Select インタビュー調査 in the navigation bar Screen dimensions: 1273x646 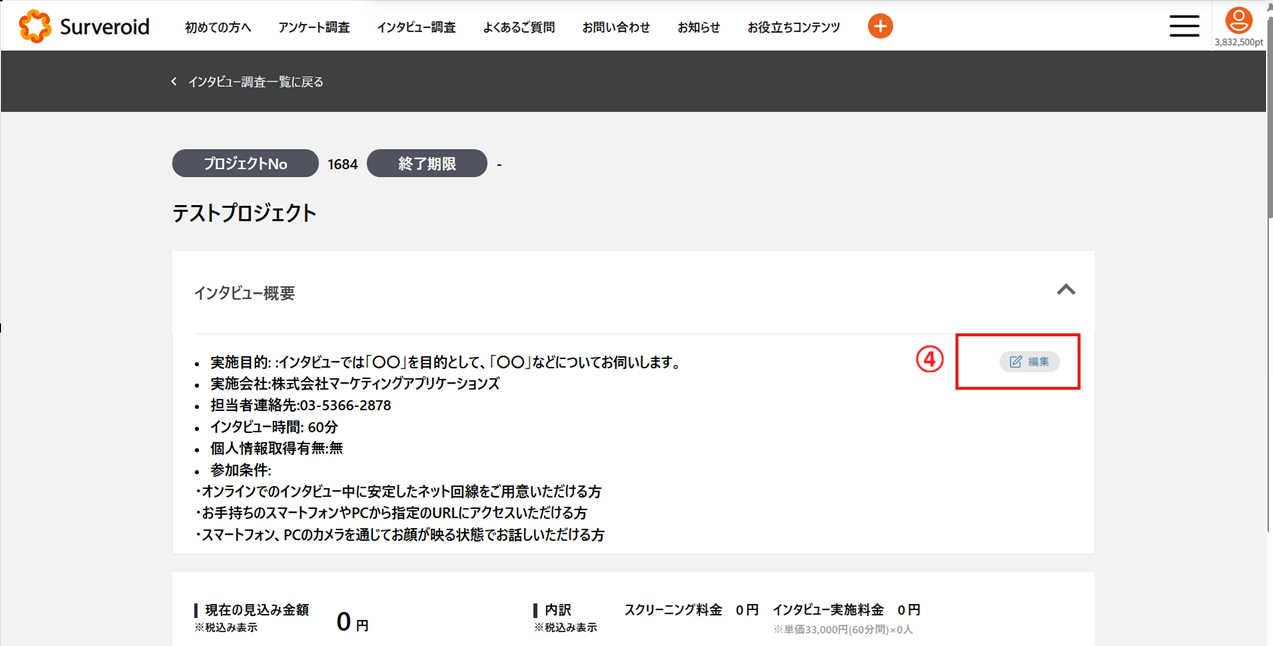pyautogui.click(x=416, y=28)
